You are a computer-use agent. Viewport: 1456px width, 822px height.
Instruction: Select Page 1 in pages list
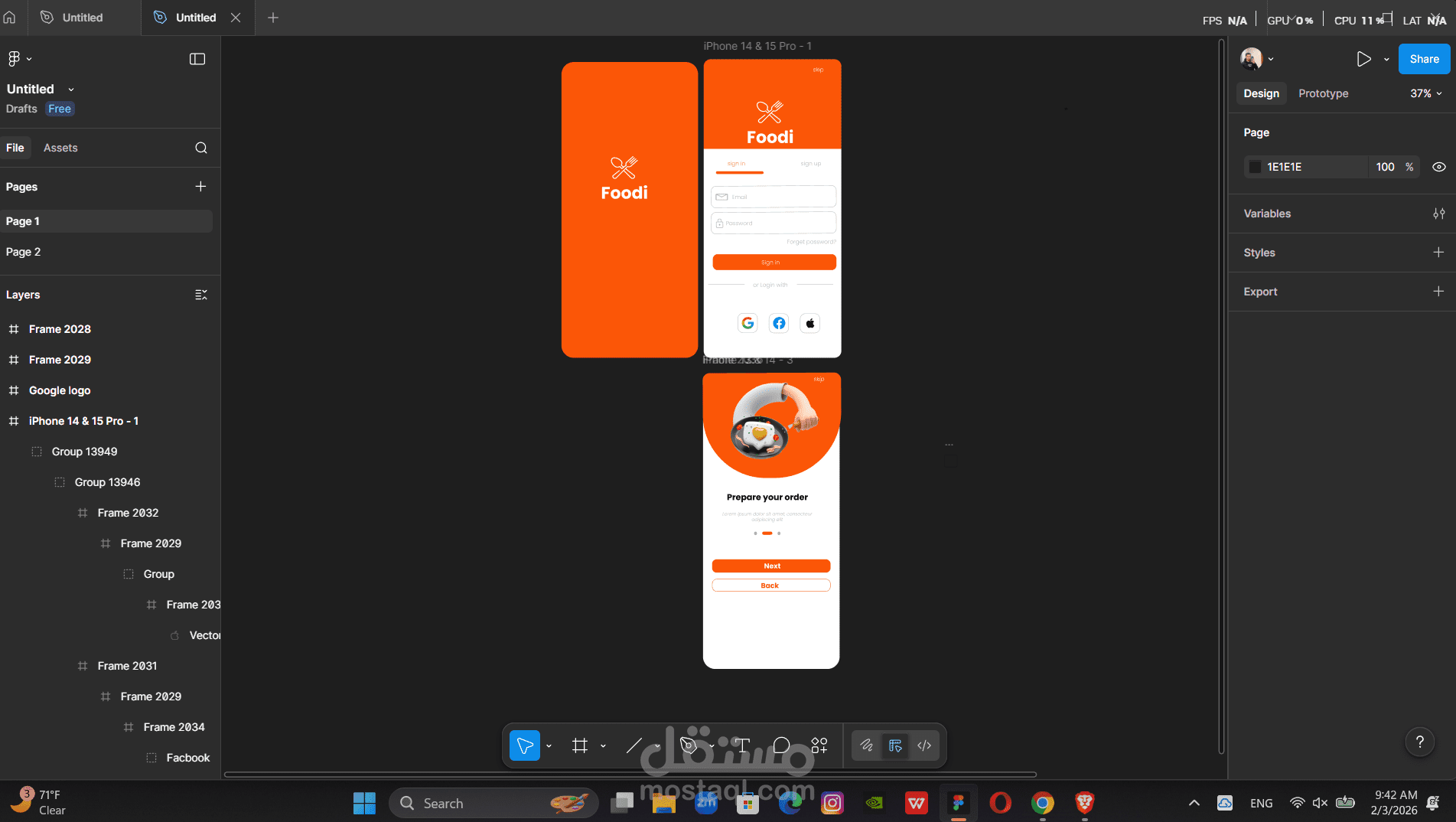tap(106, 221)
